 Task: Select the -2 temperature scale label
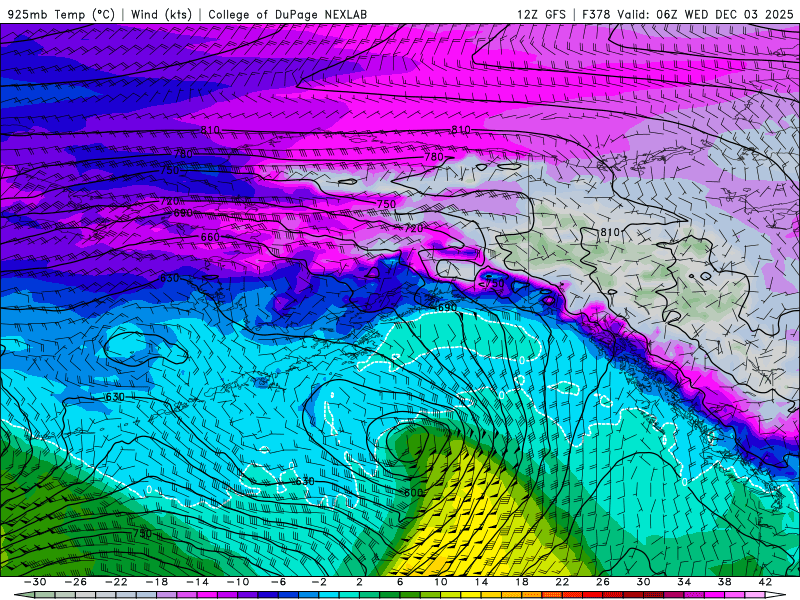319,582
